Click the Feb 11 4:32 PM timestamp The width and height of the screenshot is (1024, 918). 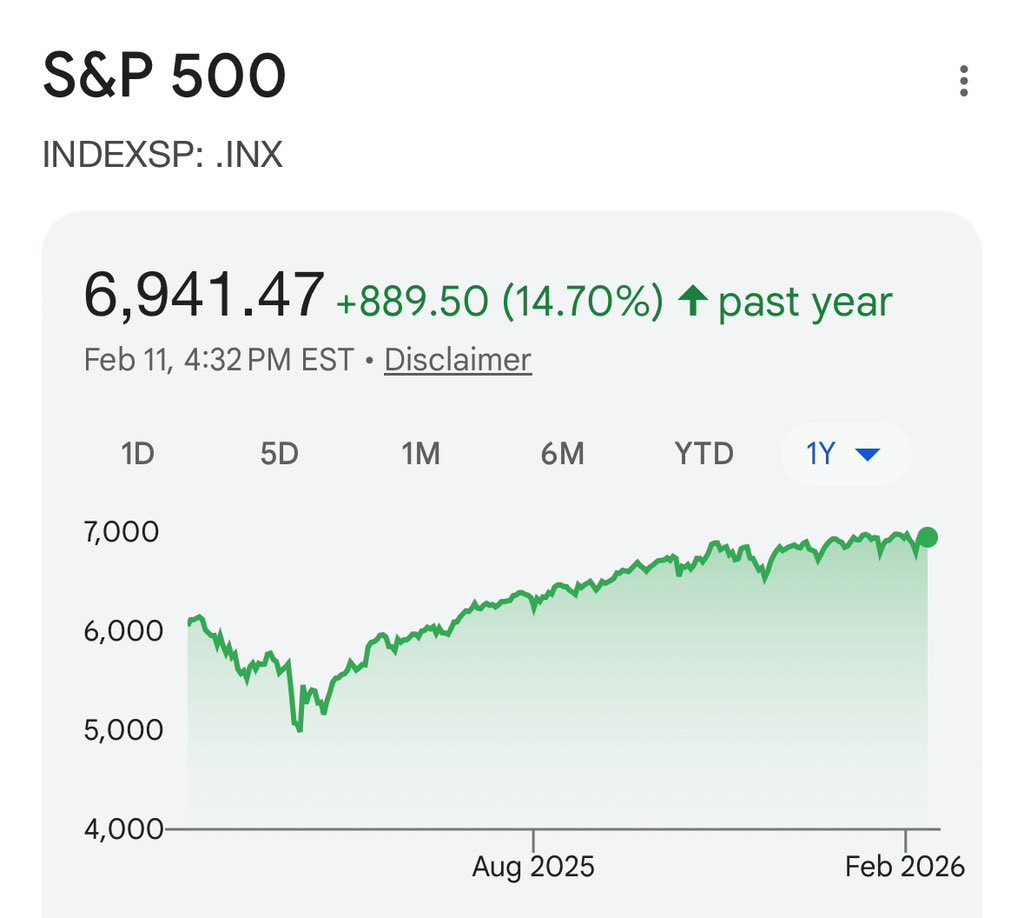pos(219,360)
